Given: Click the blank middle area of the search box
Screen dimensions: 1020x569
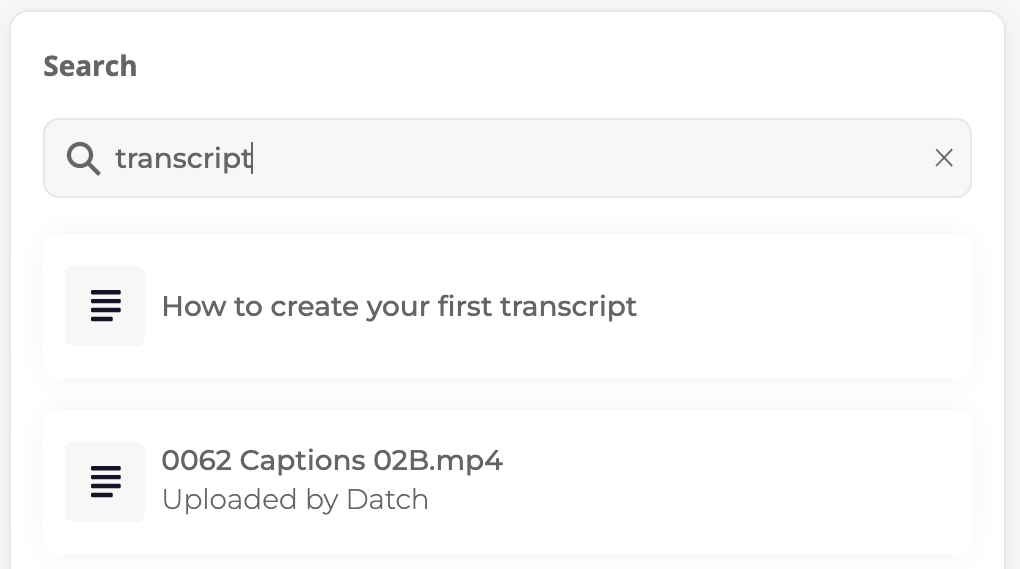Looking at the screenshot, I should coord(585,158).
